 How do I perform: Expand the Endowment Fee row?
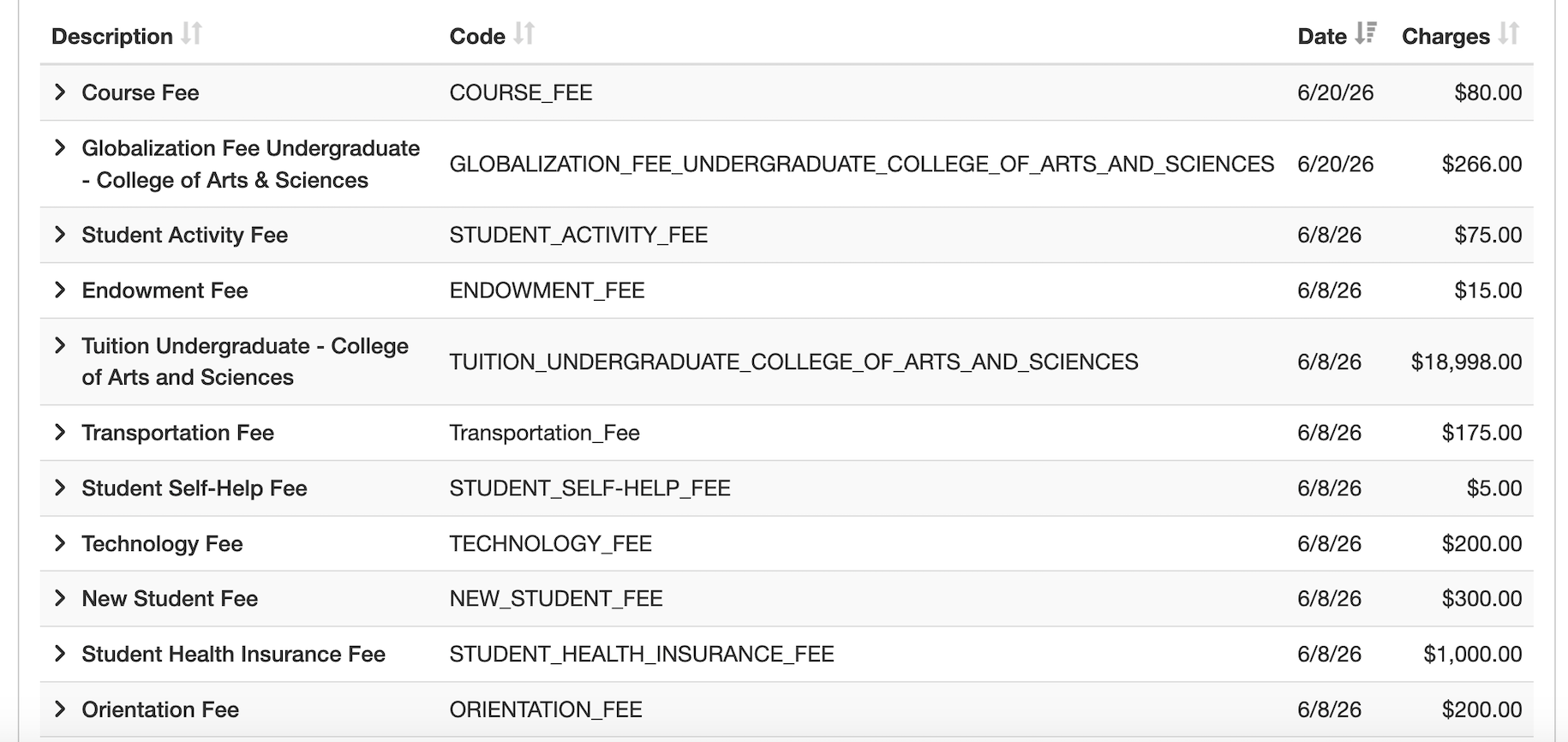[60, 290]
